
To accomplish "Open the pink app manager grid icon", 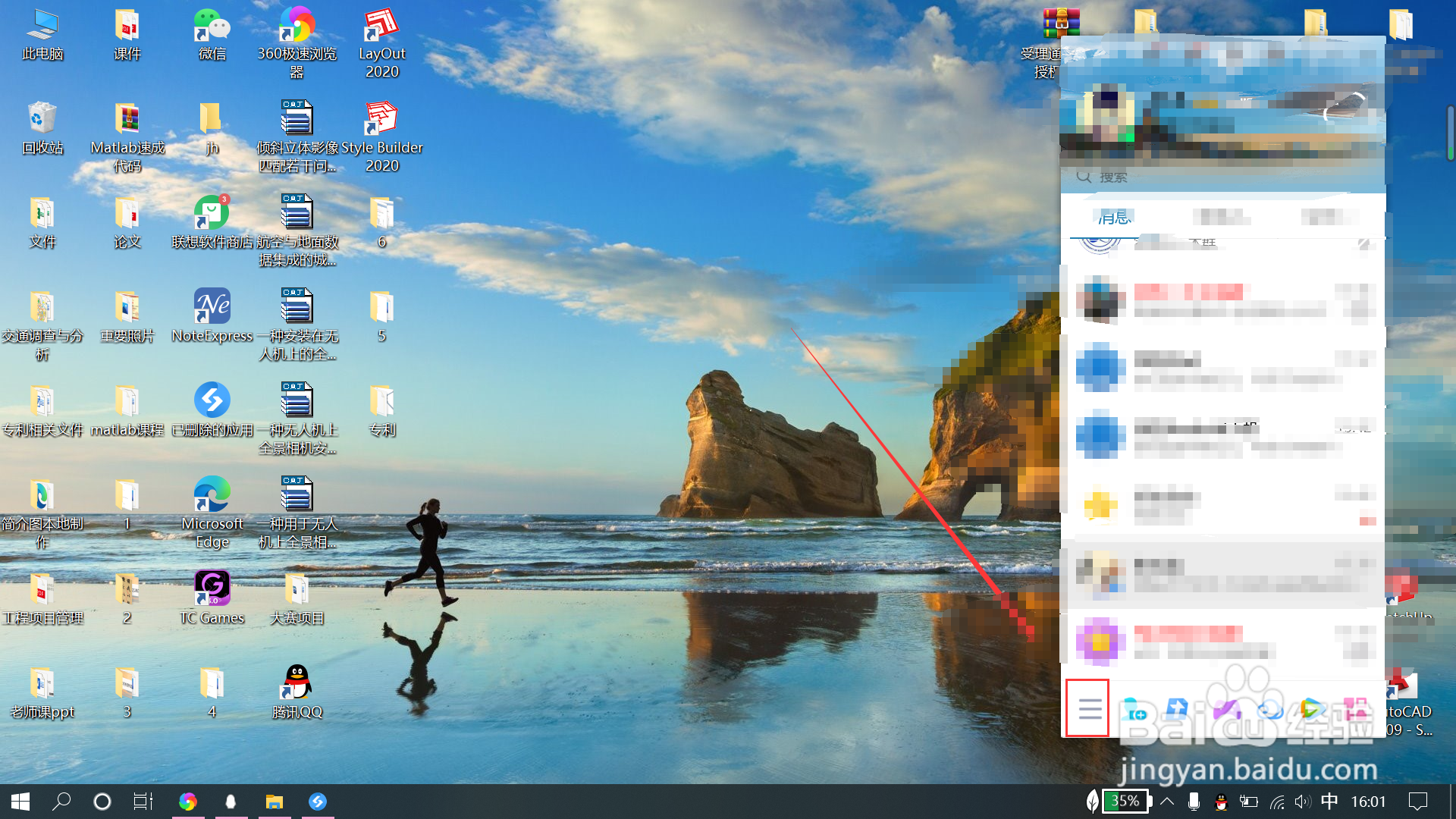I will coord(1354,710).
